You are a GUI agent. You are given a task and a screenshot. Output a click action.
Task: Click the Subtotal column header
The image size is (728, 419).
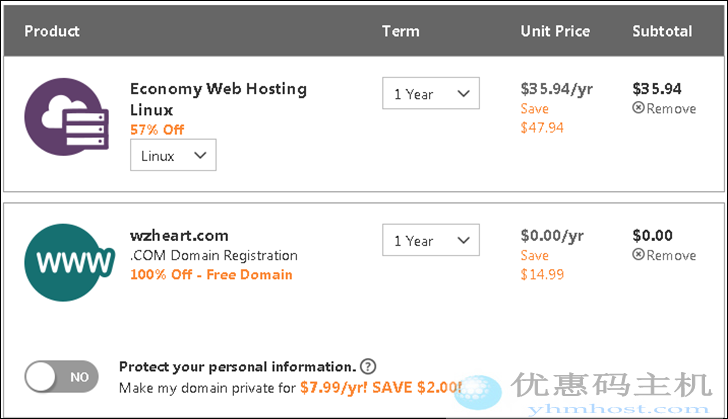tap(662, 31)
